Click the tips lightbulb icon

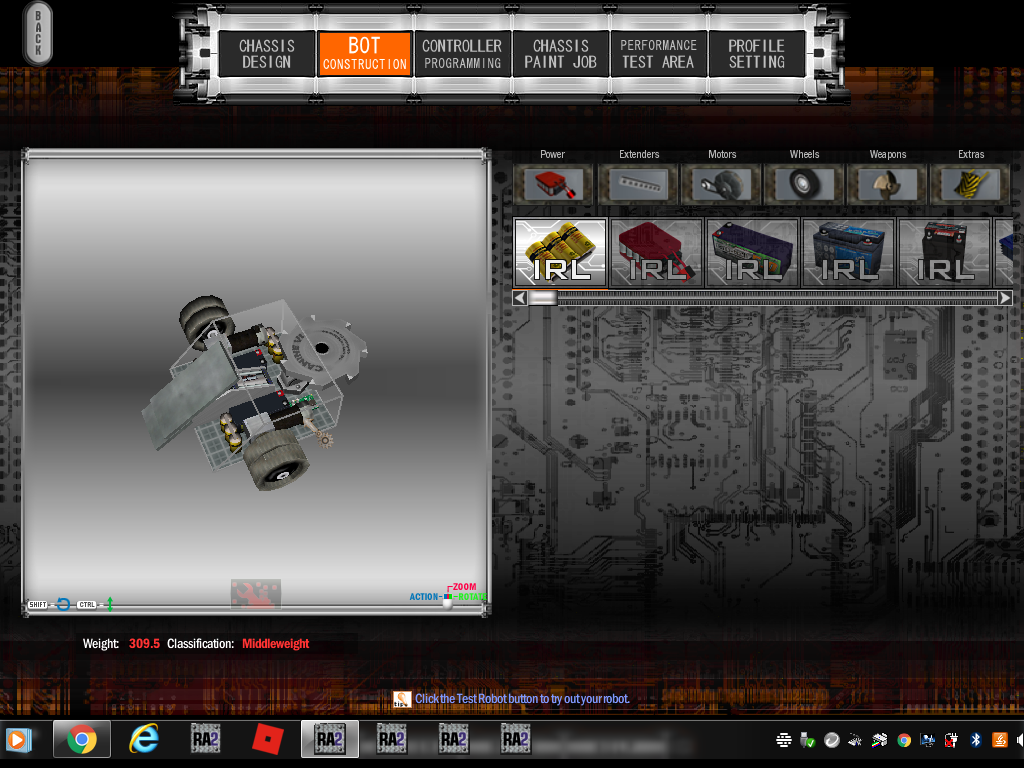click(x=402, y=699)
